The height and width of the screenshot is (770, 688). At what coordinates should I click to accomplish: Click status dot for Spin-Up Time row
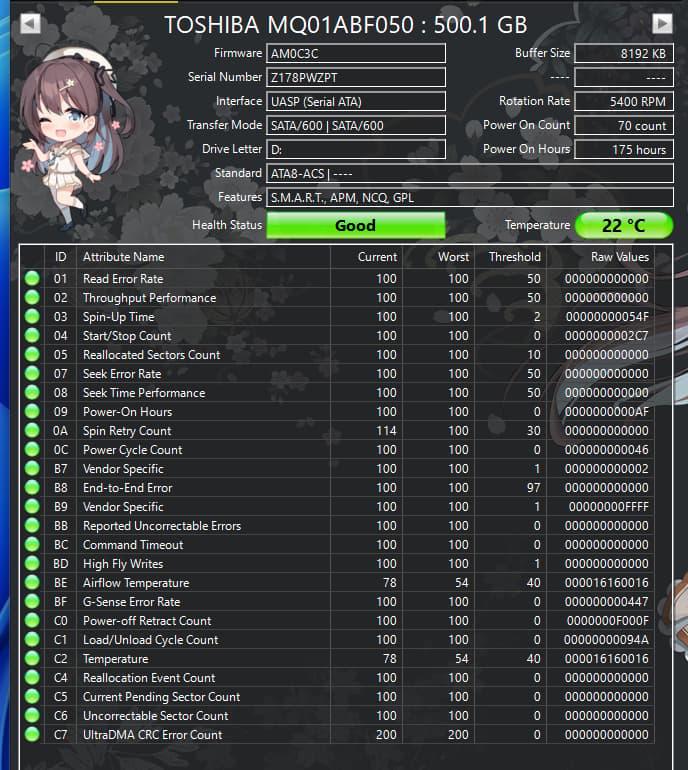point(32,317)
